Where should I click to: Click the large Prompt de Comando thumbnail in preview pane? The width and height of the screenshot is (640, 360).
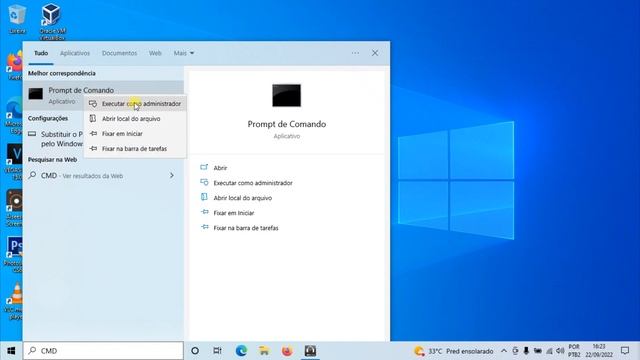click(x=287, y=96)
